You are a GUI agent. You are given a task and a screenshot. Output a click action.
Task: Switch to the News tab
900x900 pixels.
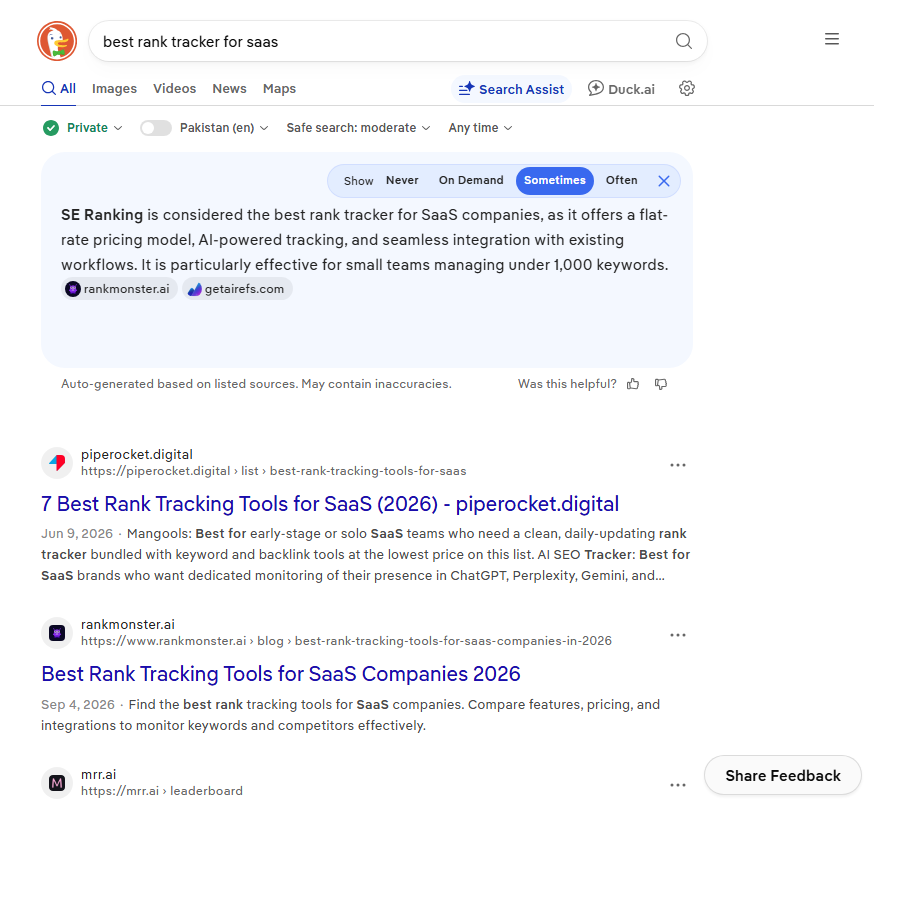[229, 88]
